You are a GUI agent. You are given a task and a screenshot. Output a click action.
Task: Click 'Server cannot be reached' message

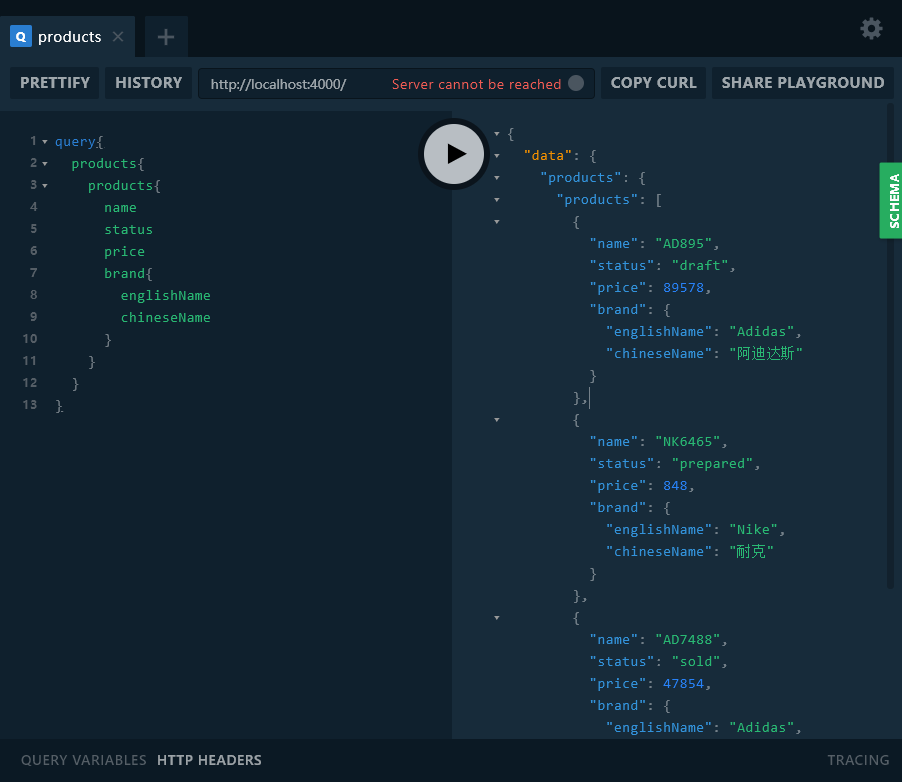click(x=476, y=84)
